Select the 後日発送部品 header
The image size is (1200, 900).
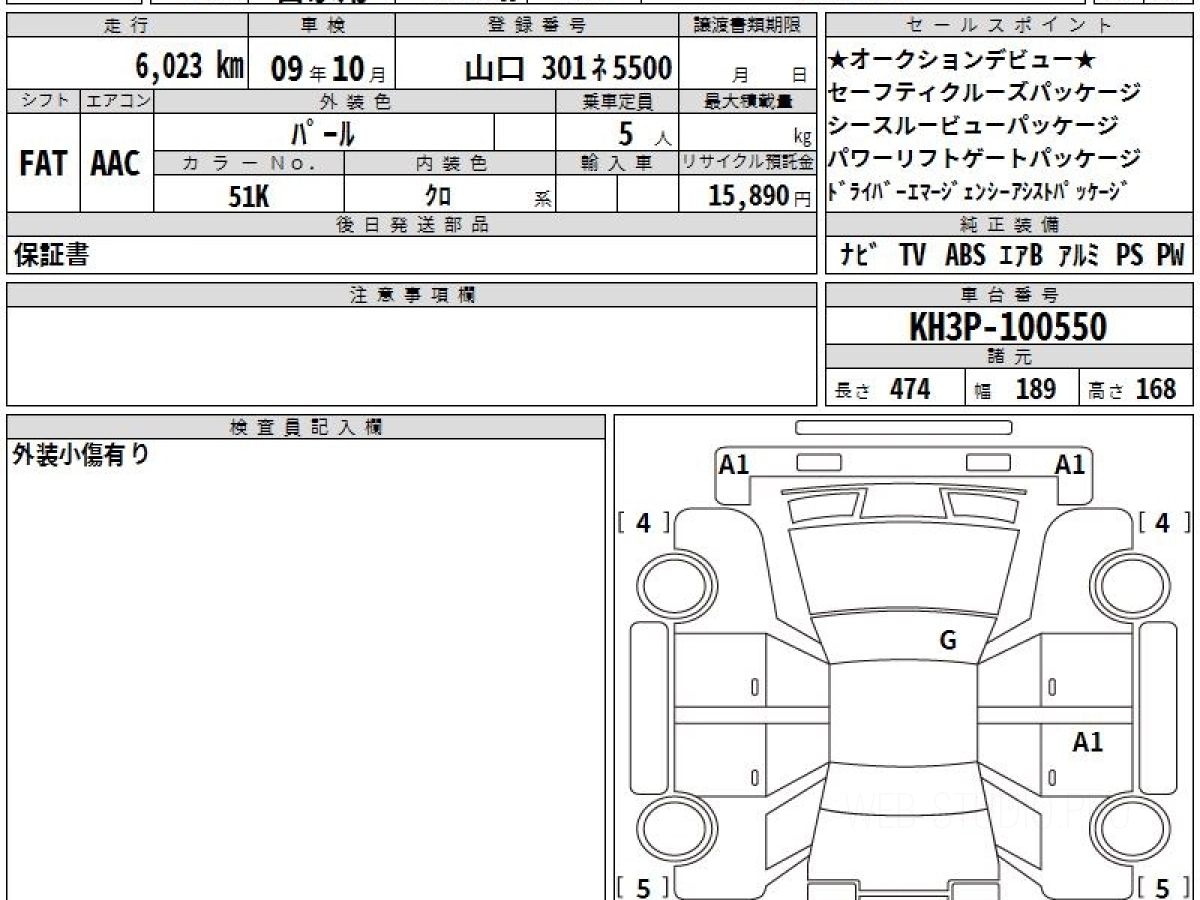point(411,225)
